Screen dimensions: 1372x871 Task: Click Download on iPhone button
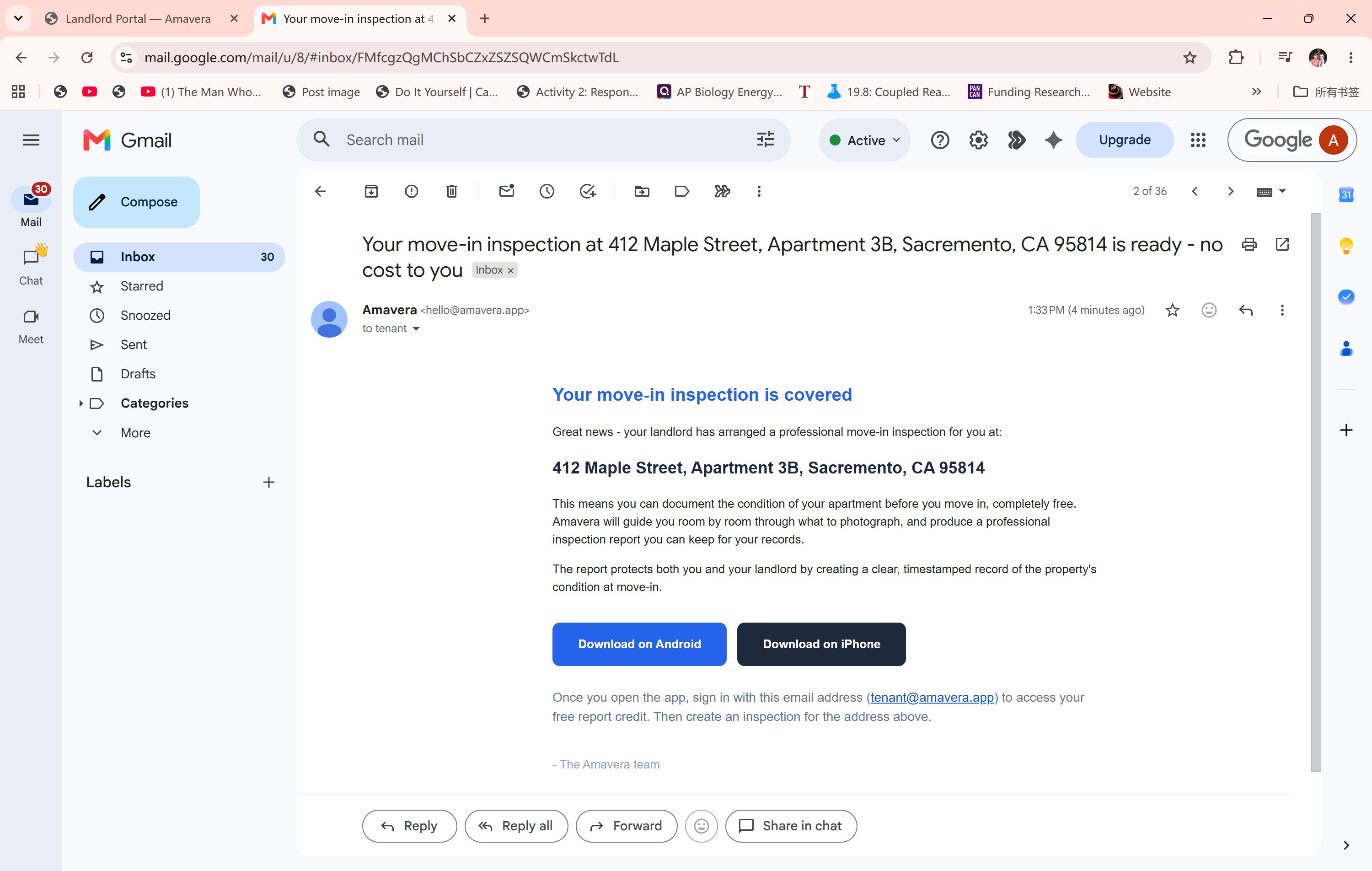pyautogui.click(x=821, y=644)
